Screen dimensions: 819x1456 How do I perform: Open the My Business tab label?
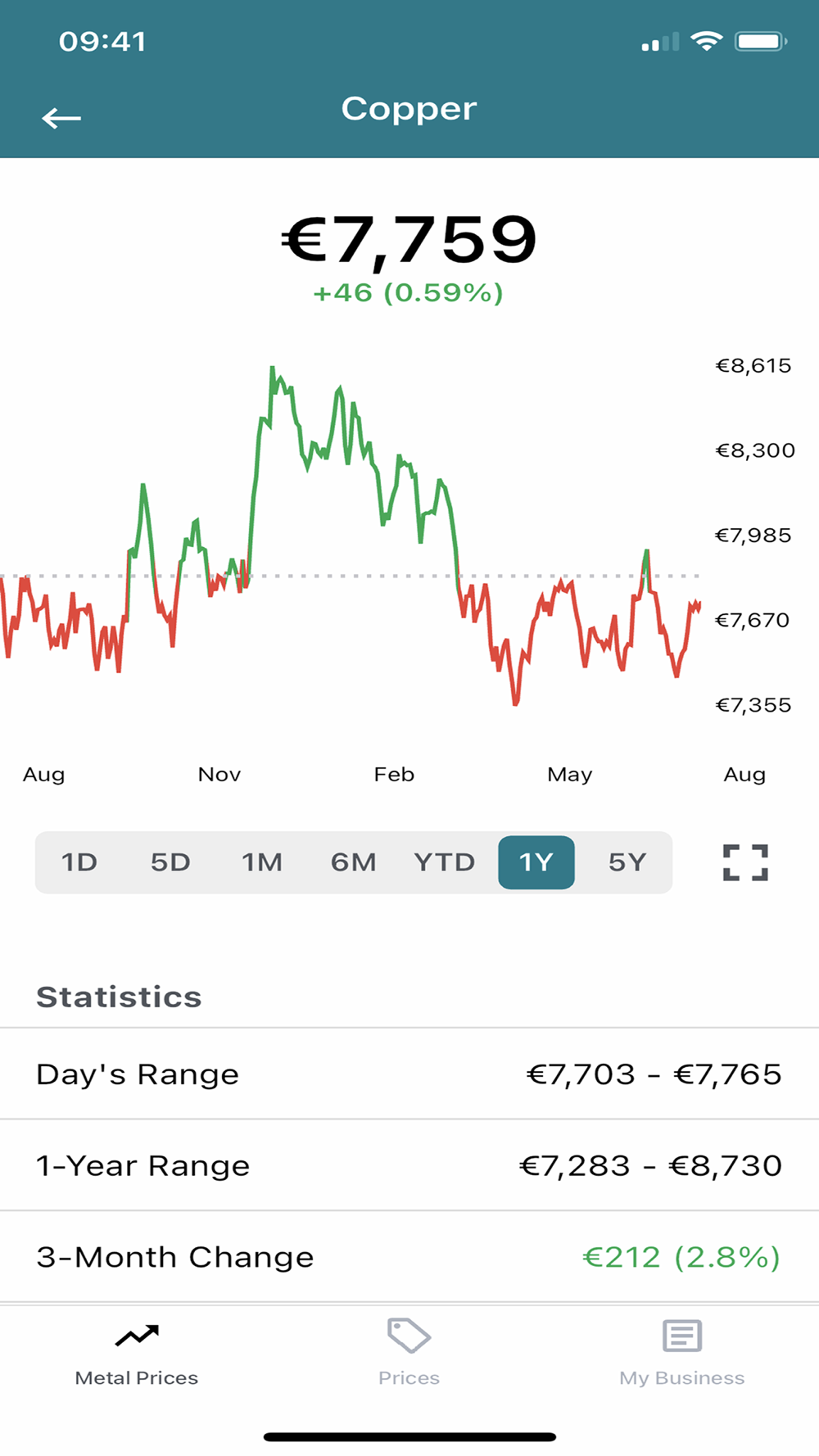click(x=682, y=1378)
